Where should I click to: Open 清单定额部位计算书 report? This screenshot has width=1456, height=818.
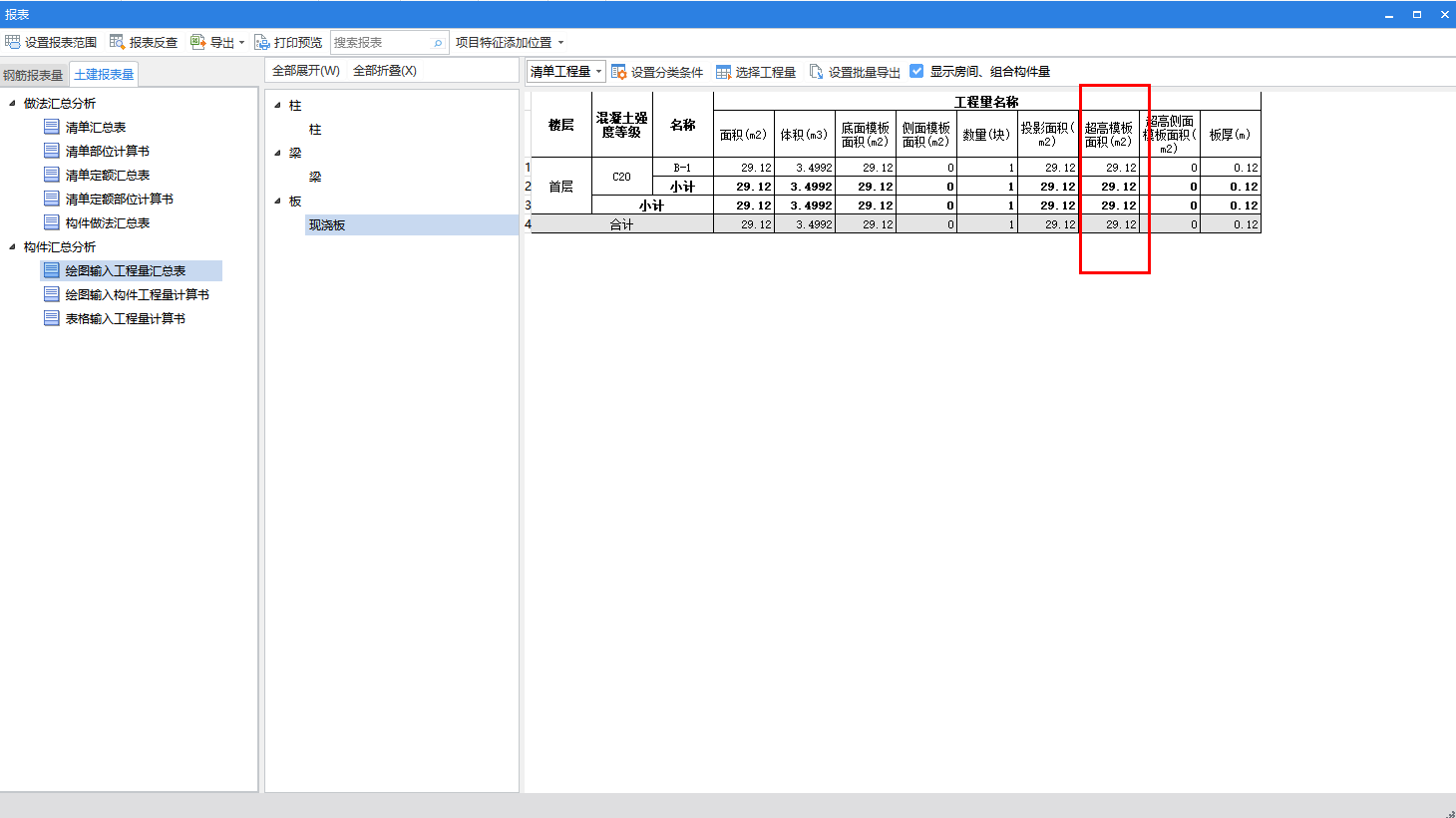tap(120, 199)
